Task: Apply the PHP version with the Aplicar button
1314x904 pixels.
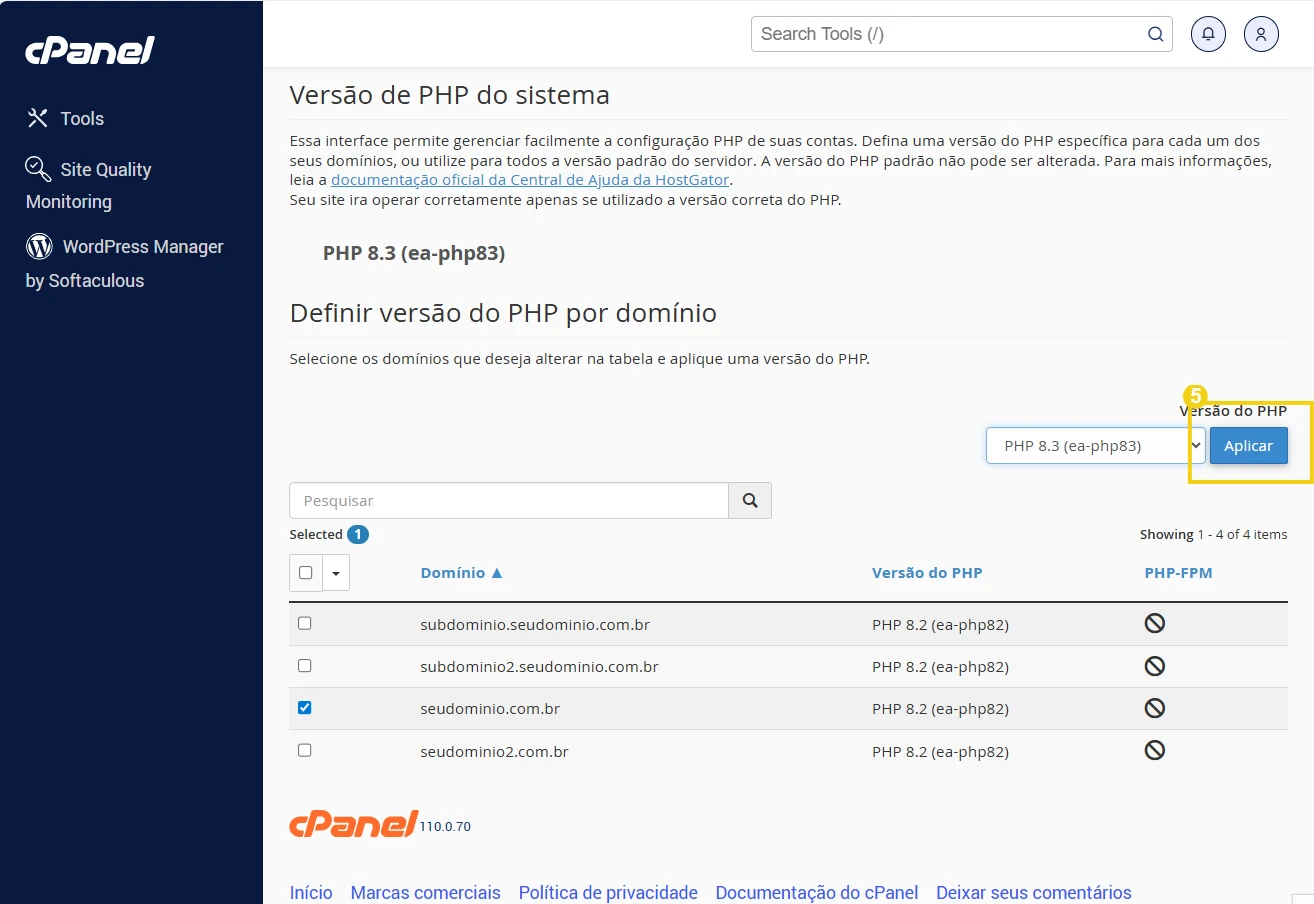Action: tap(1248, 445)
